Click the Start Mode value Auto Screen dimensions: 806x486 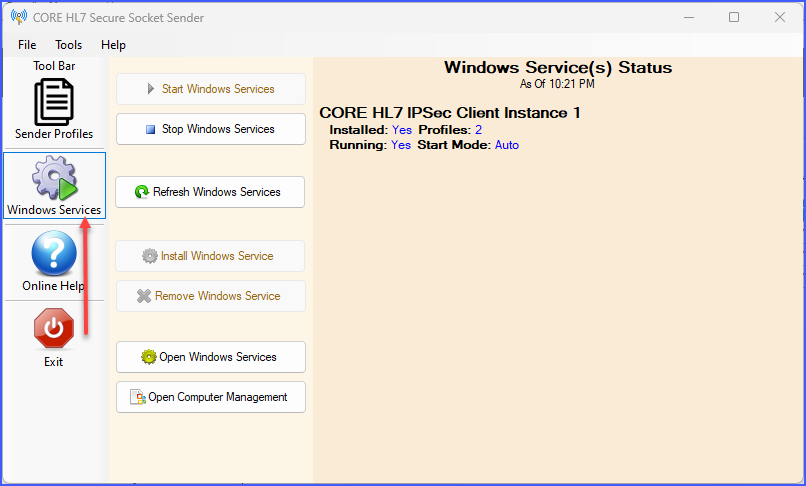(507, 145)
